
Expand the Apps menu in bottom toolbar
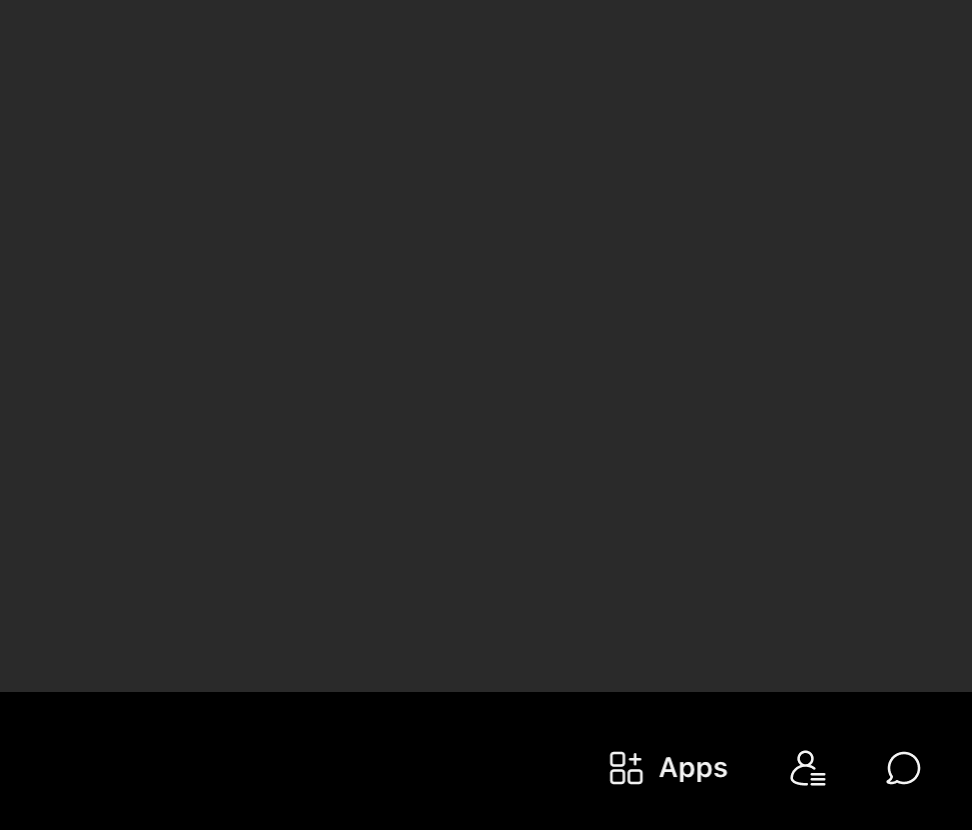coord(668,768)
